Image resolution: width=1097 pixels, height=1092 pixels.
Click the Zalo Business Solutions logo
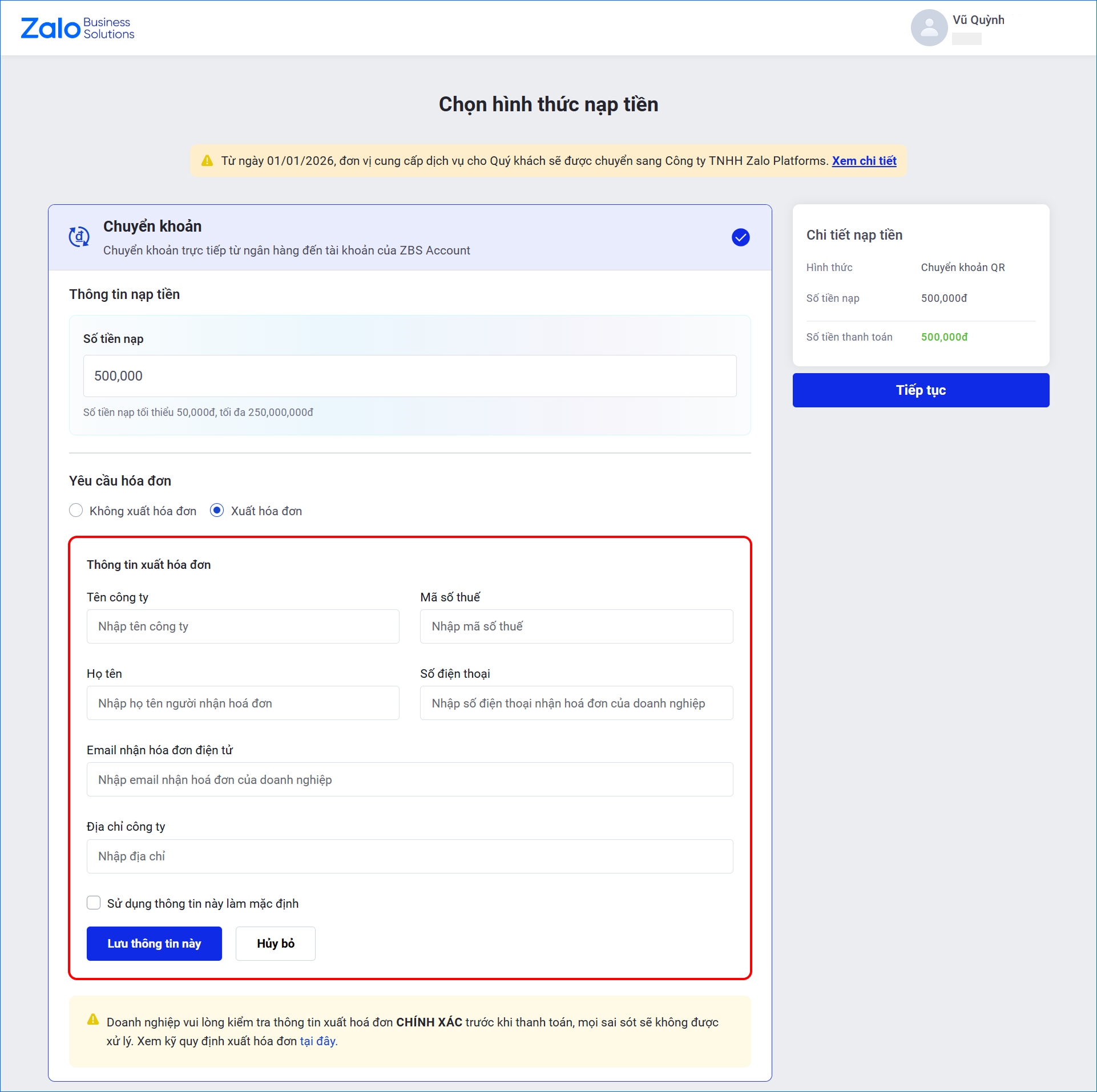point(78,28)
